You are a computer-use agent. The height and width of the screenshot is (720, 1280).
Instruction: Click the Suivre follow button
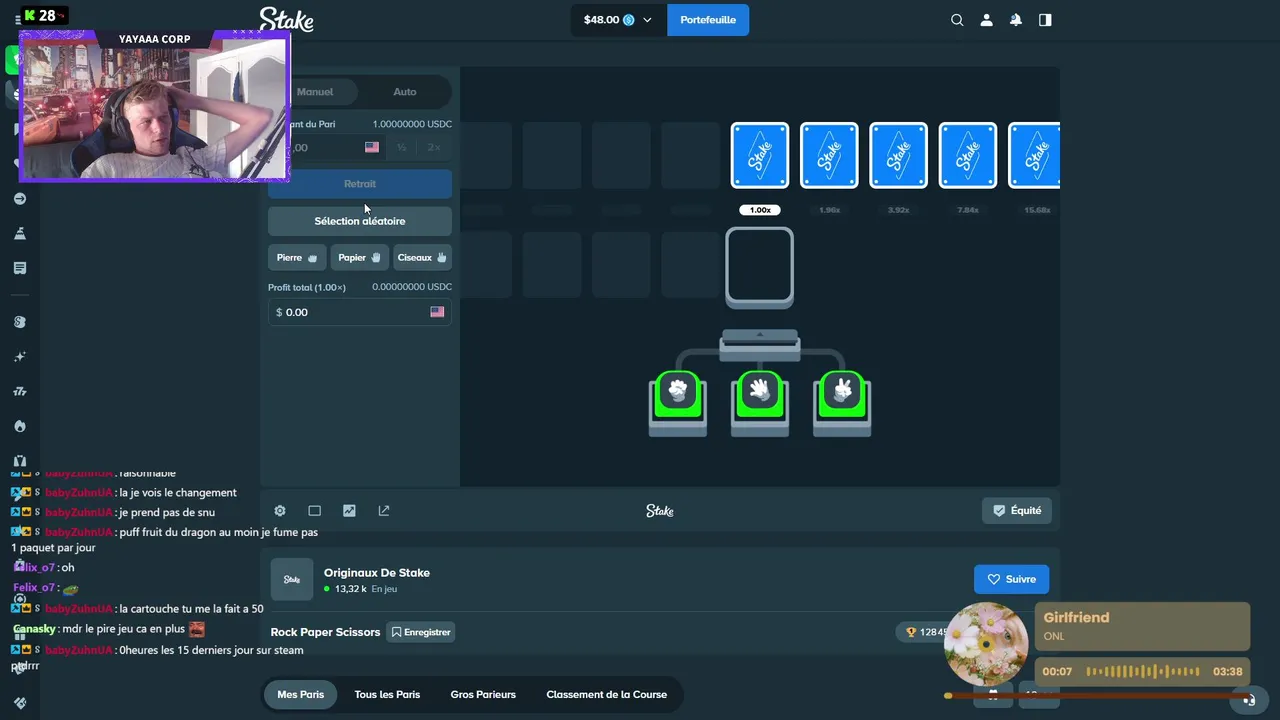(x=1011, y=579)
